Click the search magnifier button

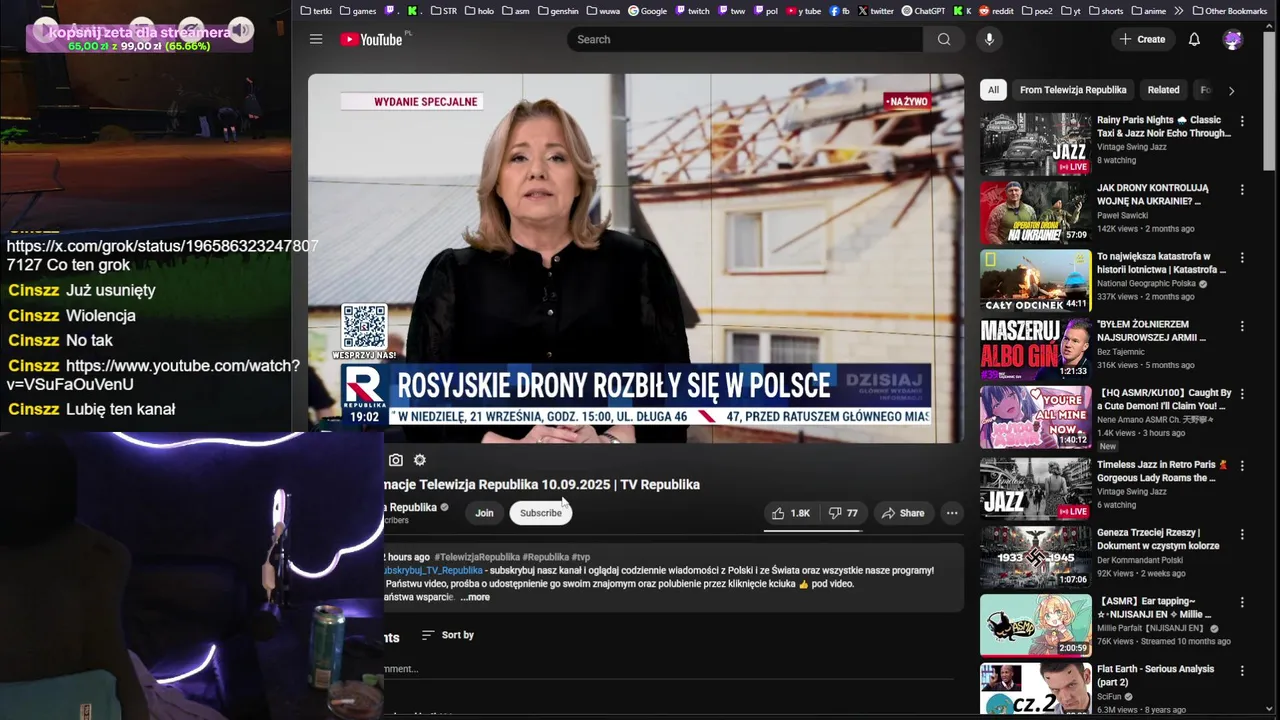point(943,39)
